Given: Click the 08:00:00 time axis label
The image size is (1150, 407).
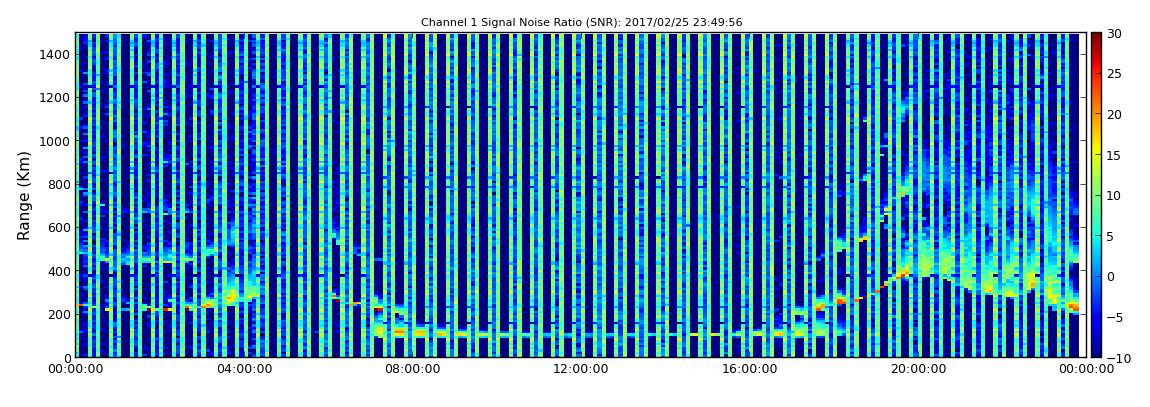Looking at the screenshot, I should coord(412,370).
